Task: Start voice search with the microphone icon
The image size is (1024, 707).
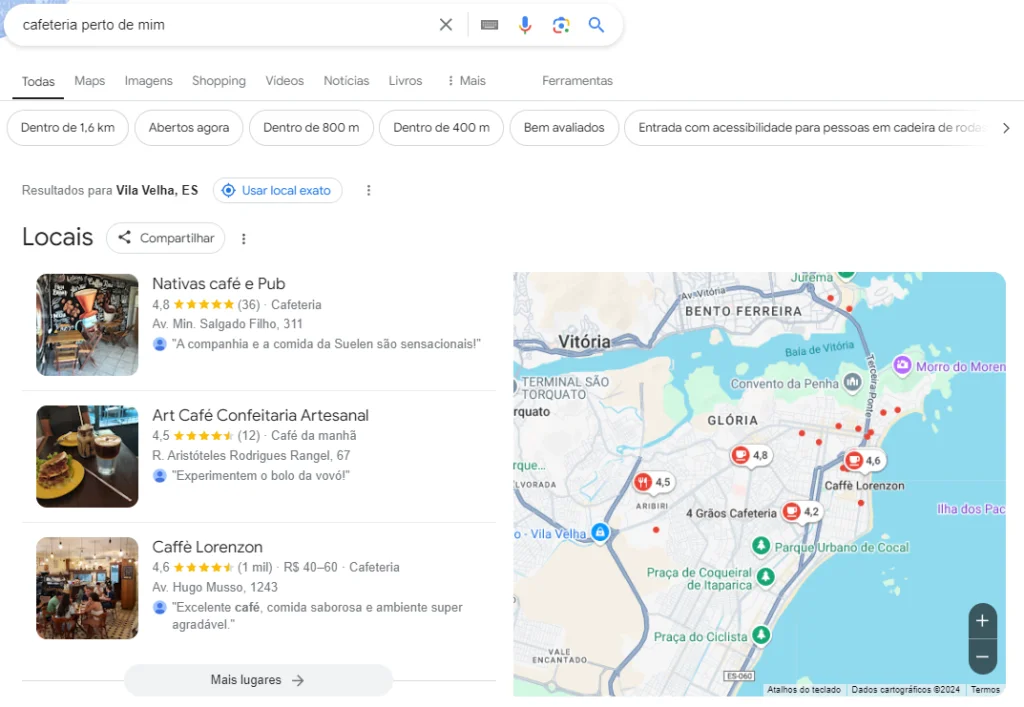Action: click(524, 25)
